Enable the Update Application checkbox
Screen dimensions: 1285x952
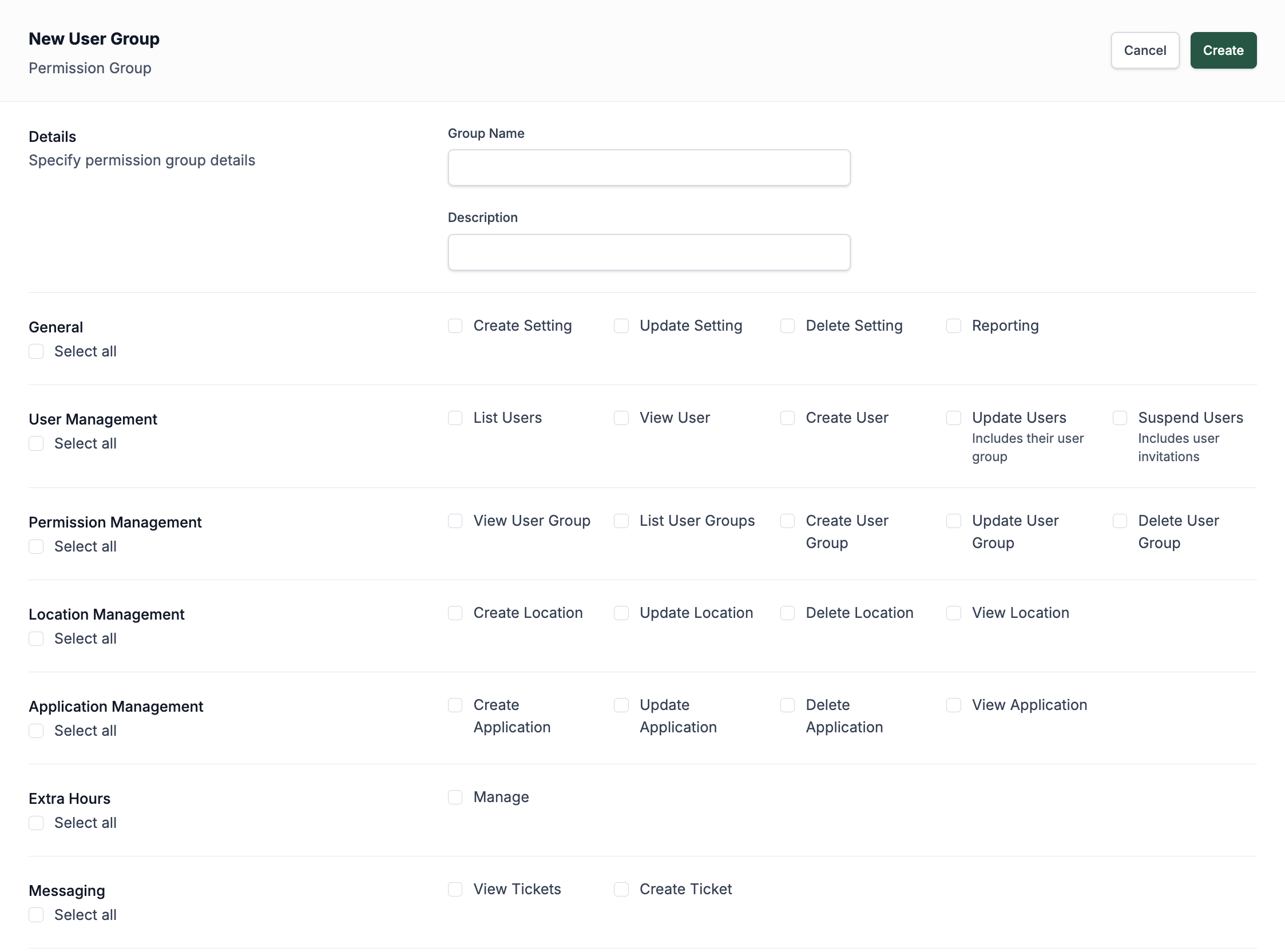pyautogui.click(x=621, y=705)
